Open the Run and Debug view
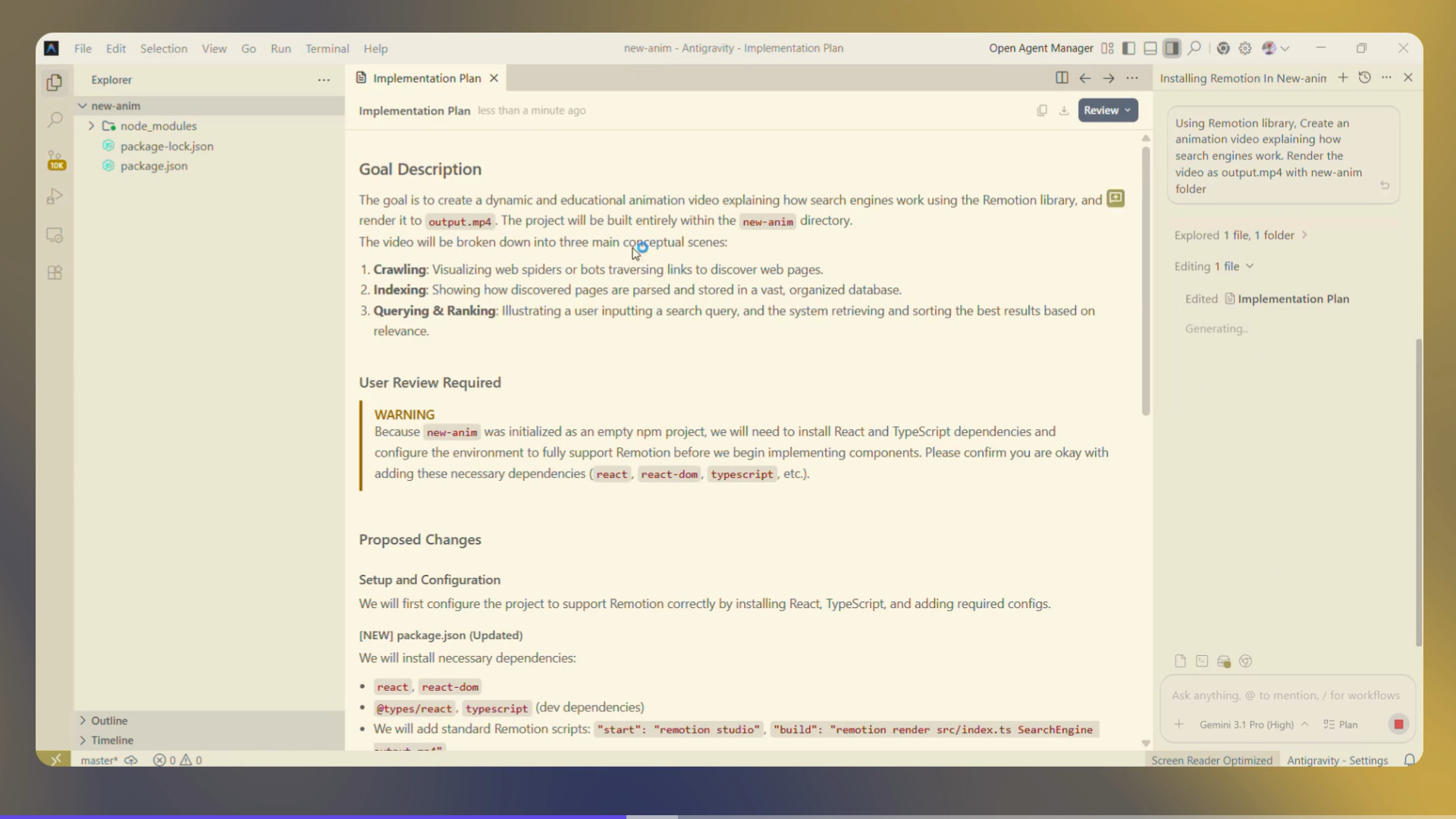Image resolution: width=1456 pixels, height=819 pixels. tap(55, 196)
